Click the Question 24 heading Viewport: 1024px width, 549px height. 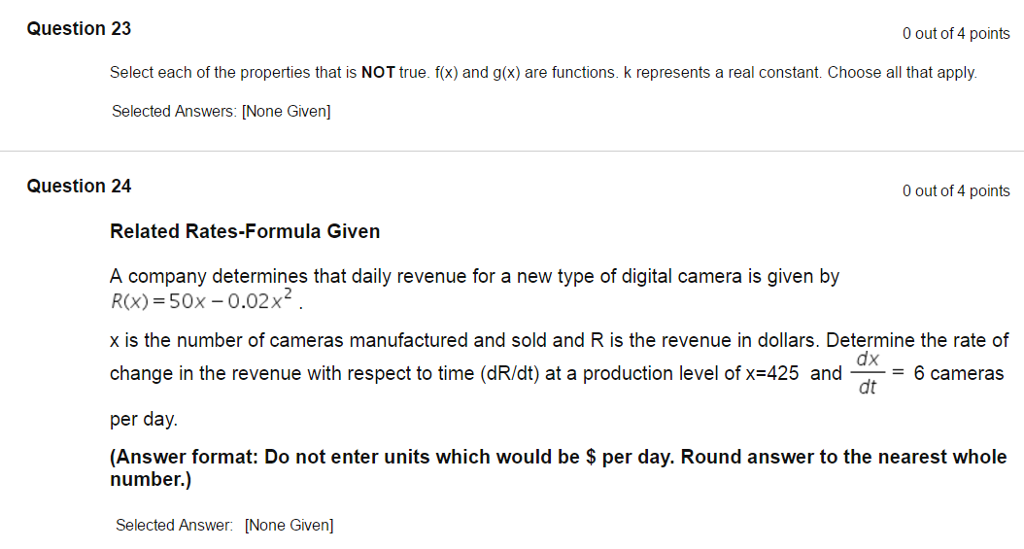click(79, 186)
